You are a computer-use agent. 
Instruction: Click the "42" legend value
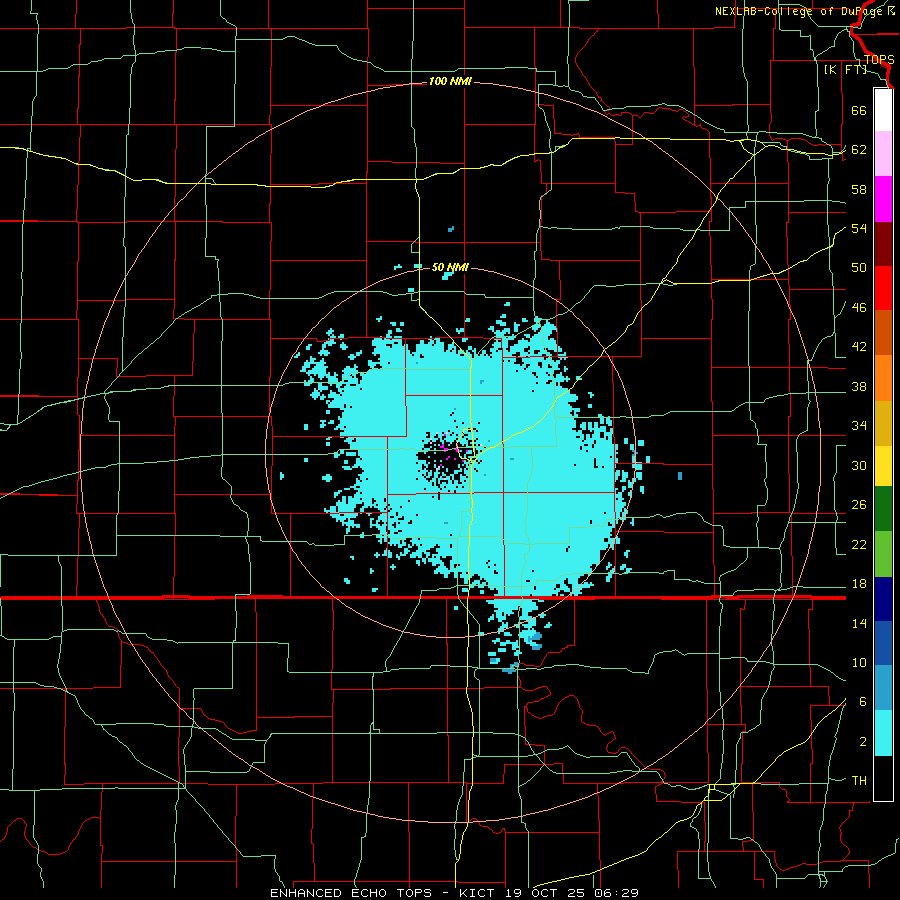pos(859,347)
